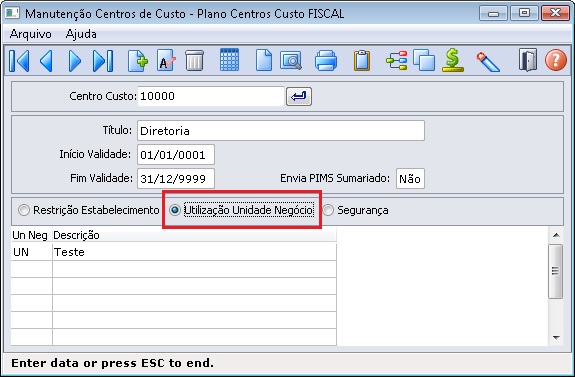Confirm Centro Custo with enter arrow button
Screen dimensions: 575x377
(299, 96)
